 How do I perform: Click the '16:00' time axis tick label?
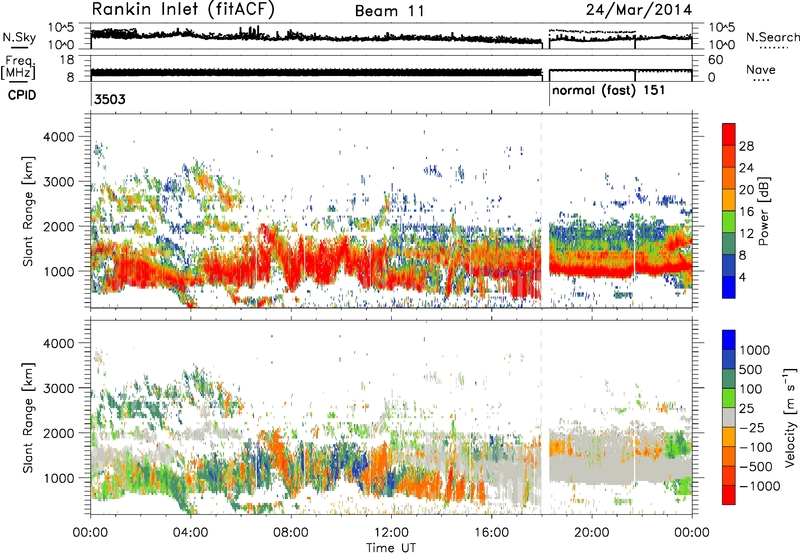point(491,533)
